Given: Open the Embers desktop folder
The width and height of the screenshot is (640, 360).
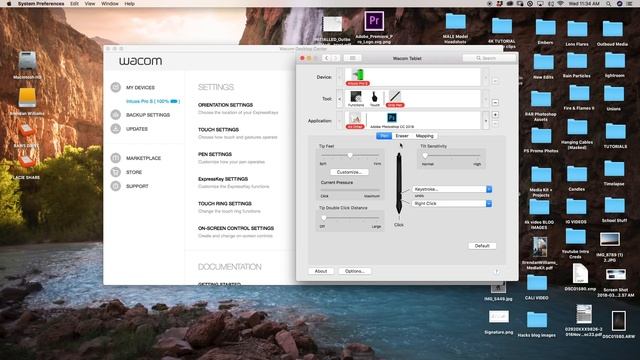Looking at the screenshot, I should 545,28.
